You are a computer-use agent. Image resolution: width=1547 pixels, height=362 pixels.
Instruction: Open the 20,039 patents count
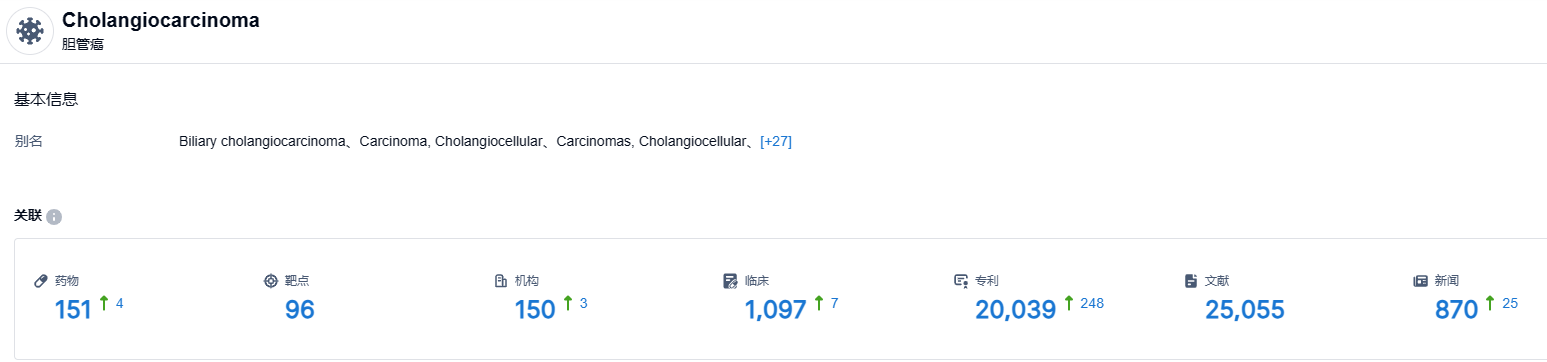pyautogui.click(x=1015, y=310)
